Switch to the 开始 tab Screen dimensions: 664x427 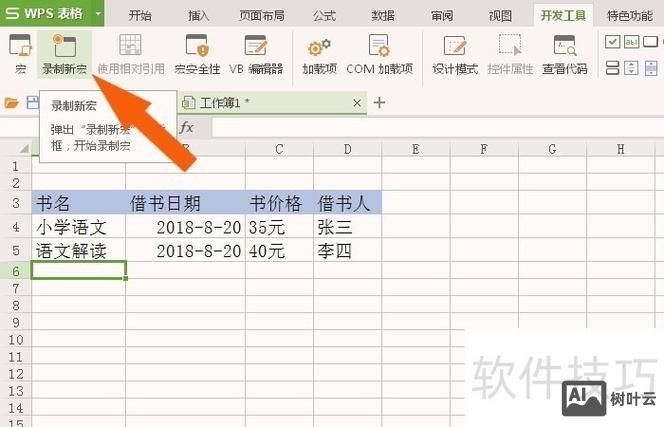pos(140,16)
